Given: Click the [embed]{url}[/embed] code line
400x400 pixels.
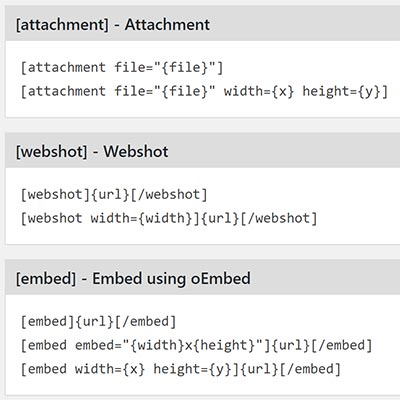Looking at the screenshot, I should tap(98, 322).
